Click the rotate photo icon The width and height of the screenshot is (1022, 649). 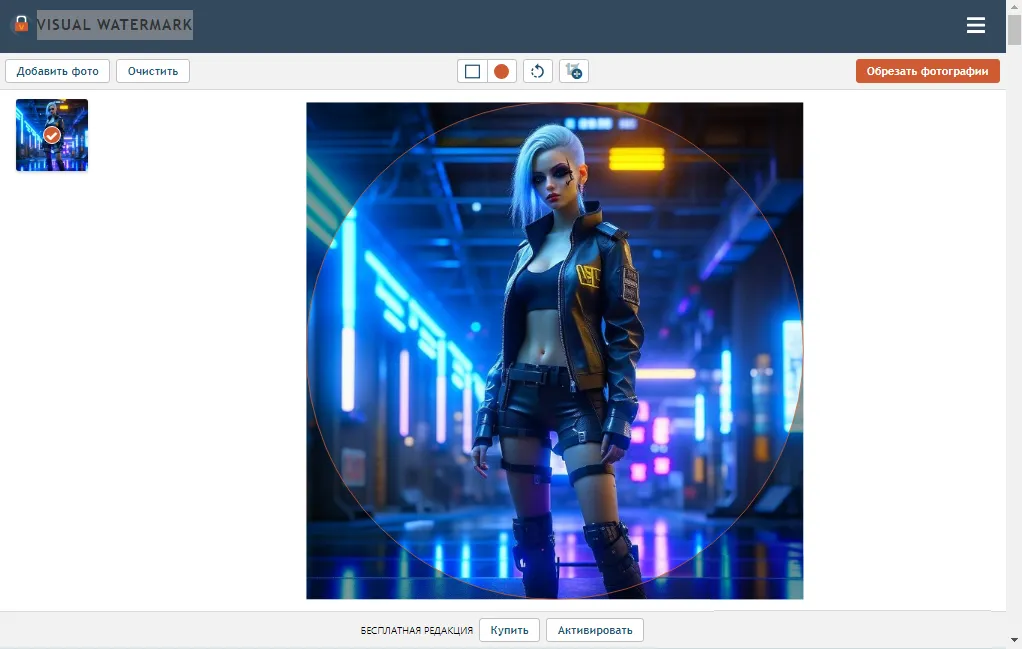pos(537,71)
